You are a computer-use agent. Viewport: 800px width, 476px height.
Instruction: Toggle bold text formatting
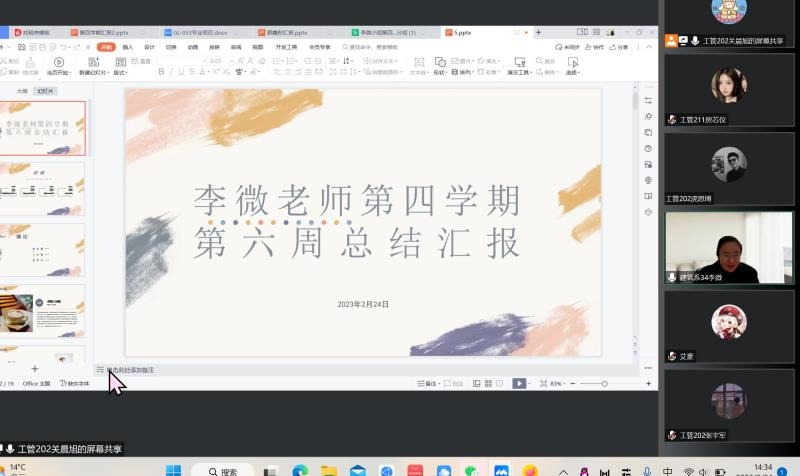[x=161, y=72]
